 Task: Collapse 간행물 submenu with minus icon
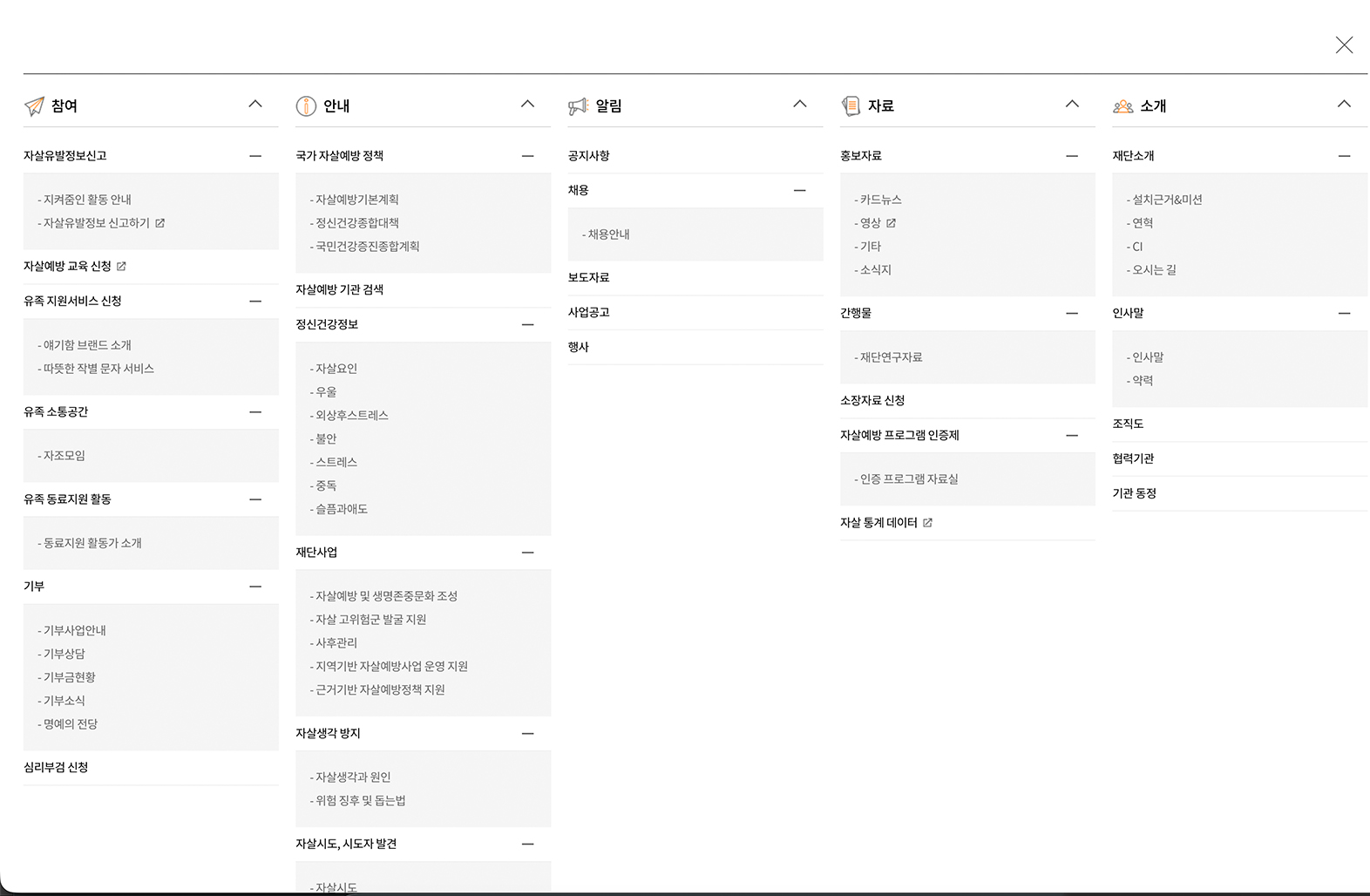point(1072,313)
